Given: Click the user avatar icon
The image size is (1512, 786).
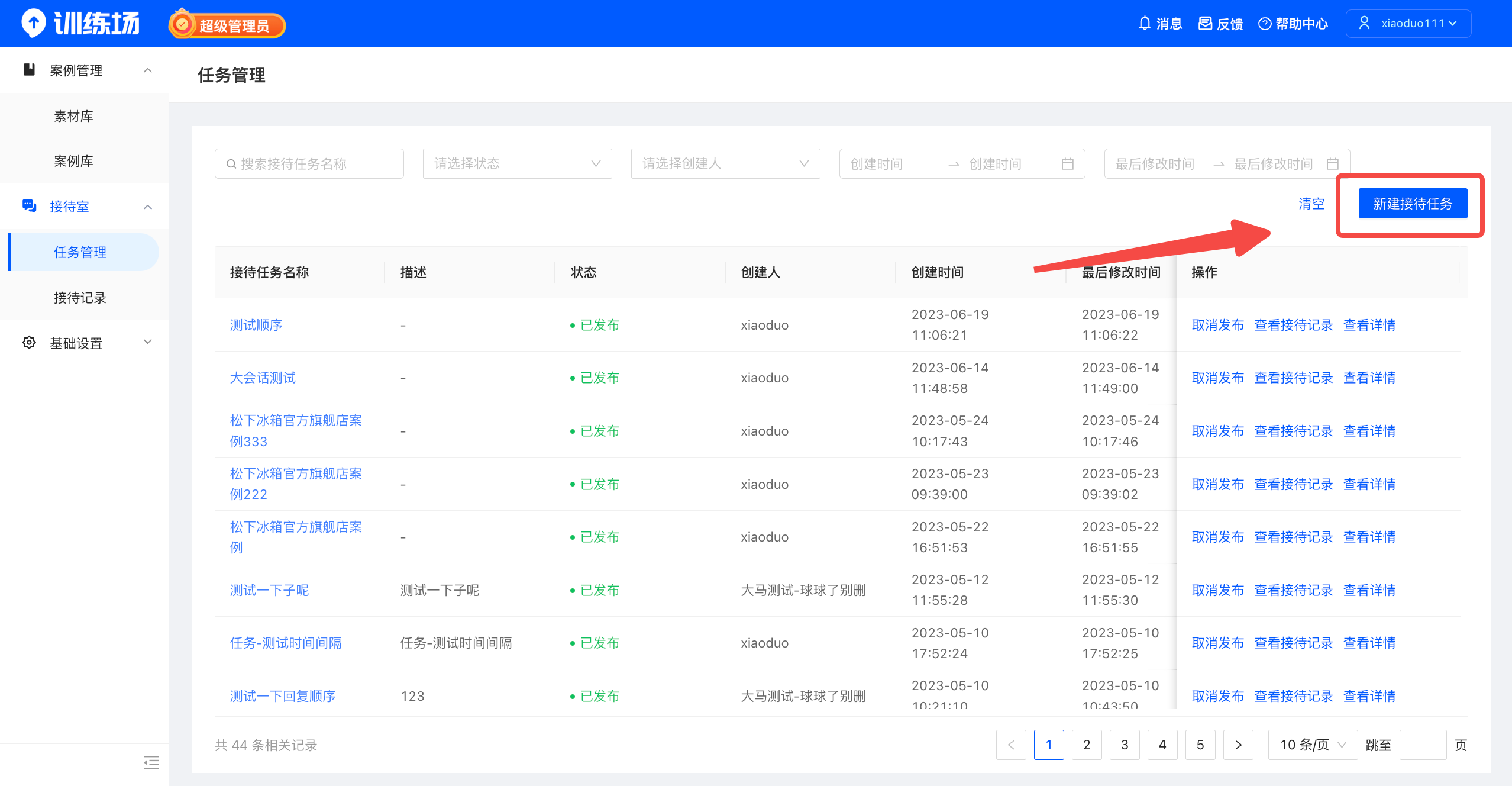Looking at the screenshot, I should 1364,23.
